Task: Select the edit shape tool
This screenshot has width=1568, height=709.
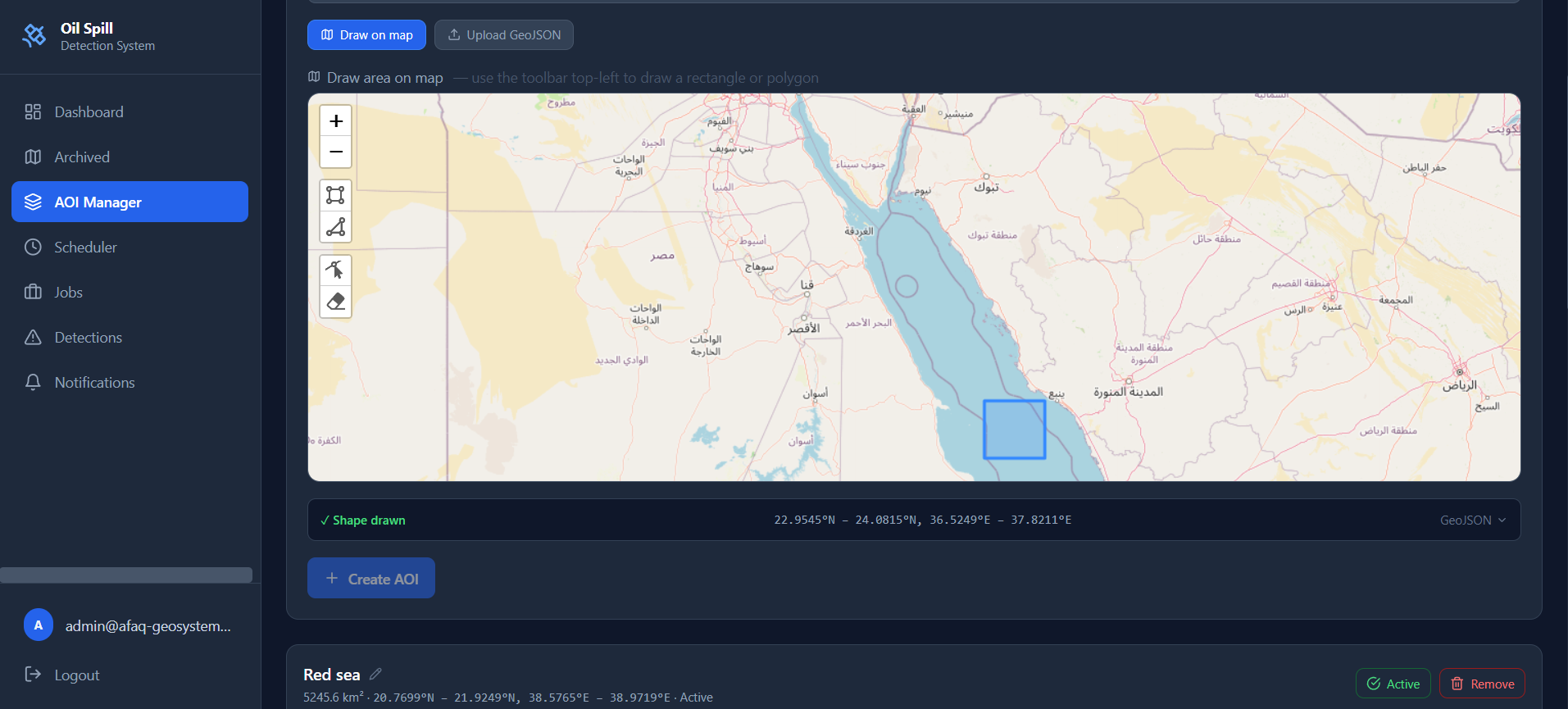Action: [x=335, y=270]
